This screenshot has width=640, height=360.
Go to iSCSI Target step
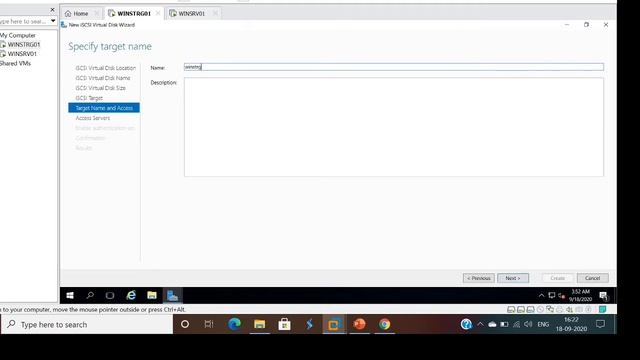point(89,98)
